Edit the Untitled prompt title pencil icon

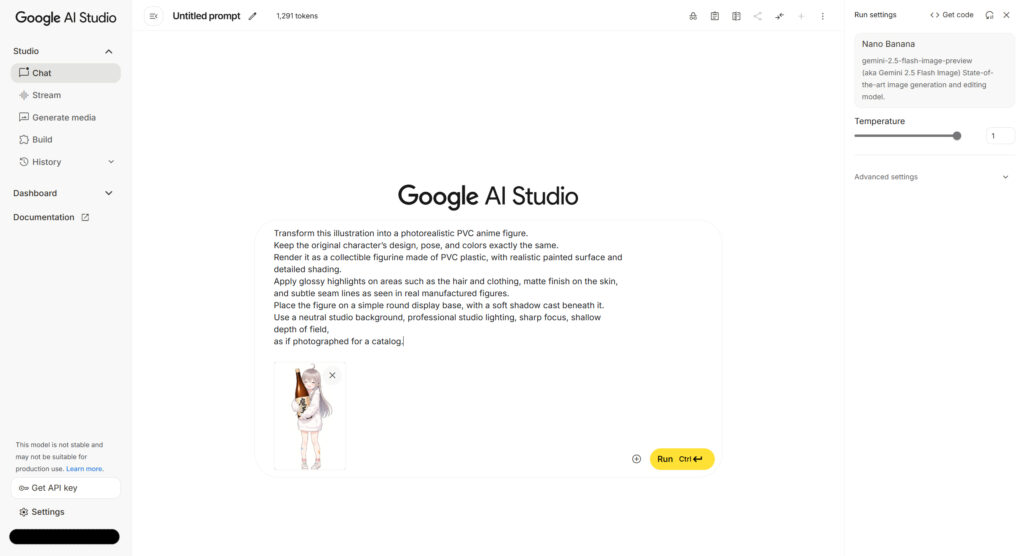[253, 16]
